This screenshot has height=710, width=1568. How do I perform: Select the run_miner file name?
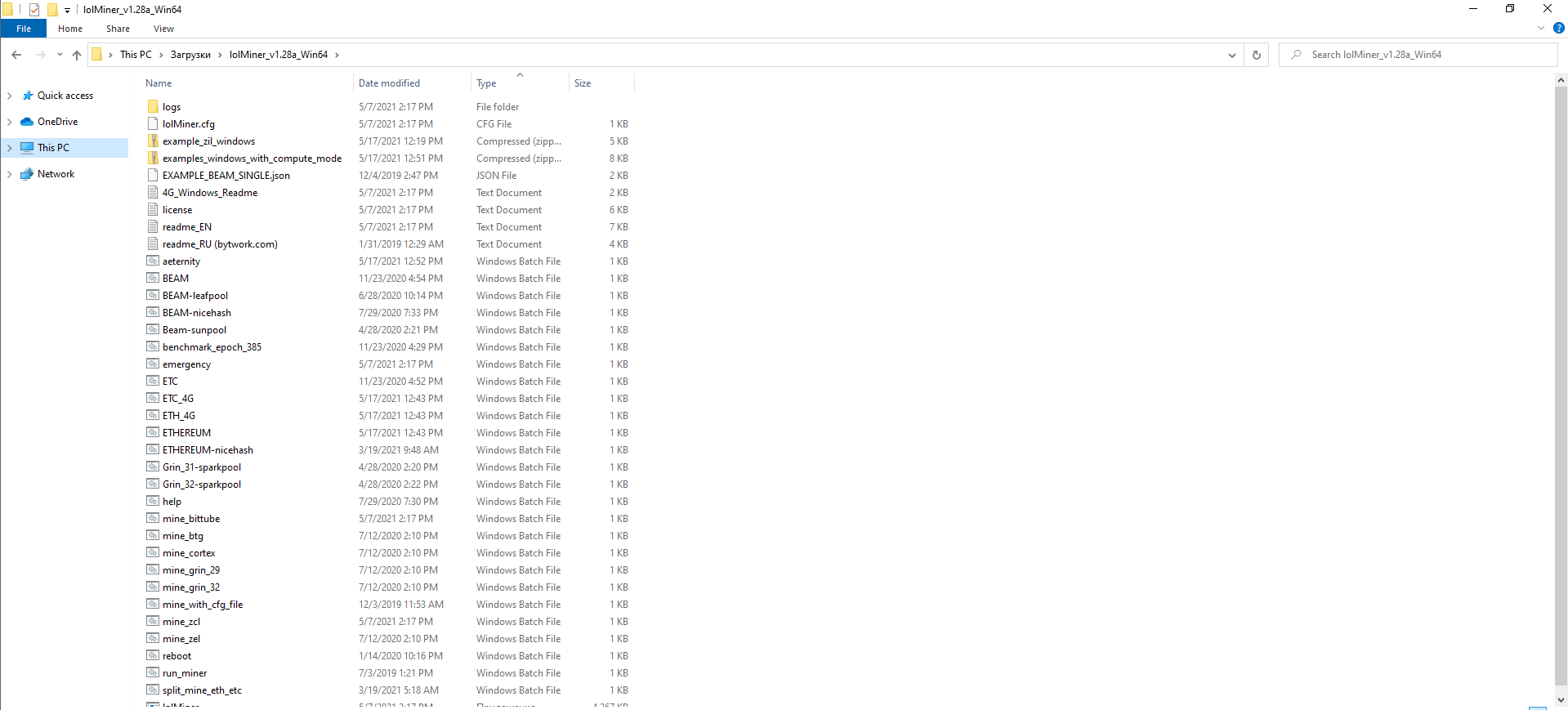tap(185, 673)
